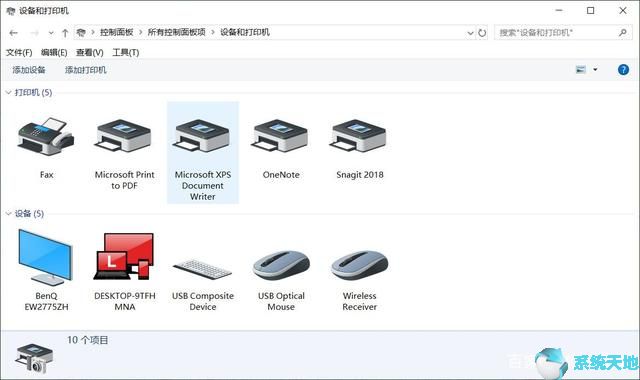Open the address bar history dropdown
The width and height of the screenshot is (640, 380).
click(x=471, y=33)
